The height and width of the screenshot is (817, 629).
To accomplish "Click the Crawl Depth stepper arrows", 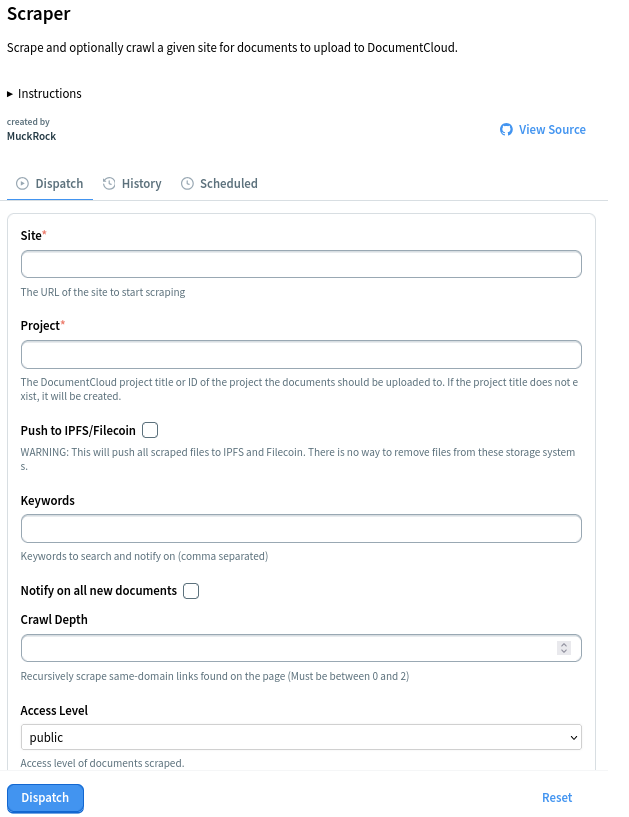I will [x=564, y=648].
